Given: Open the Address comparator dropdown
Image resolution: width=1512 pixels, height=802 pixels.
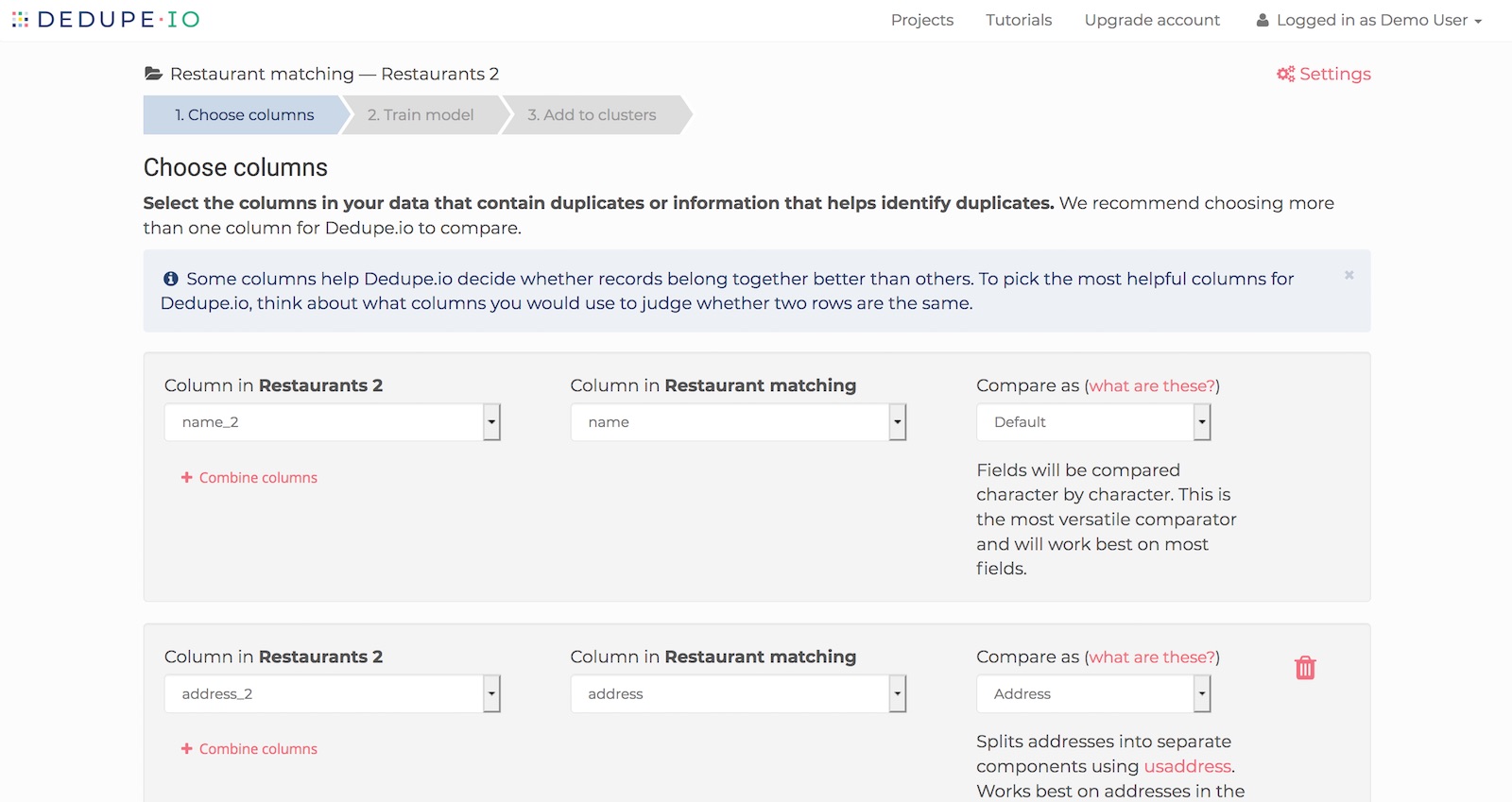Looking at the screenshot, I should click(1093, 693).
